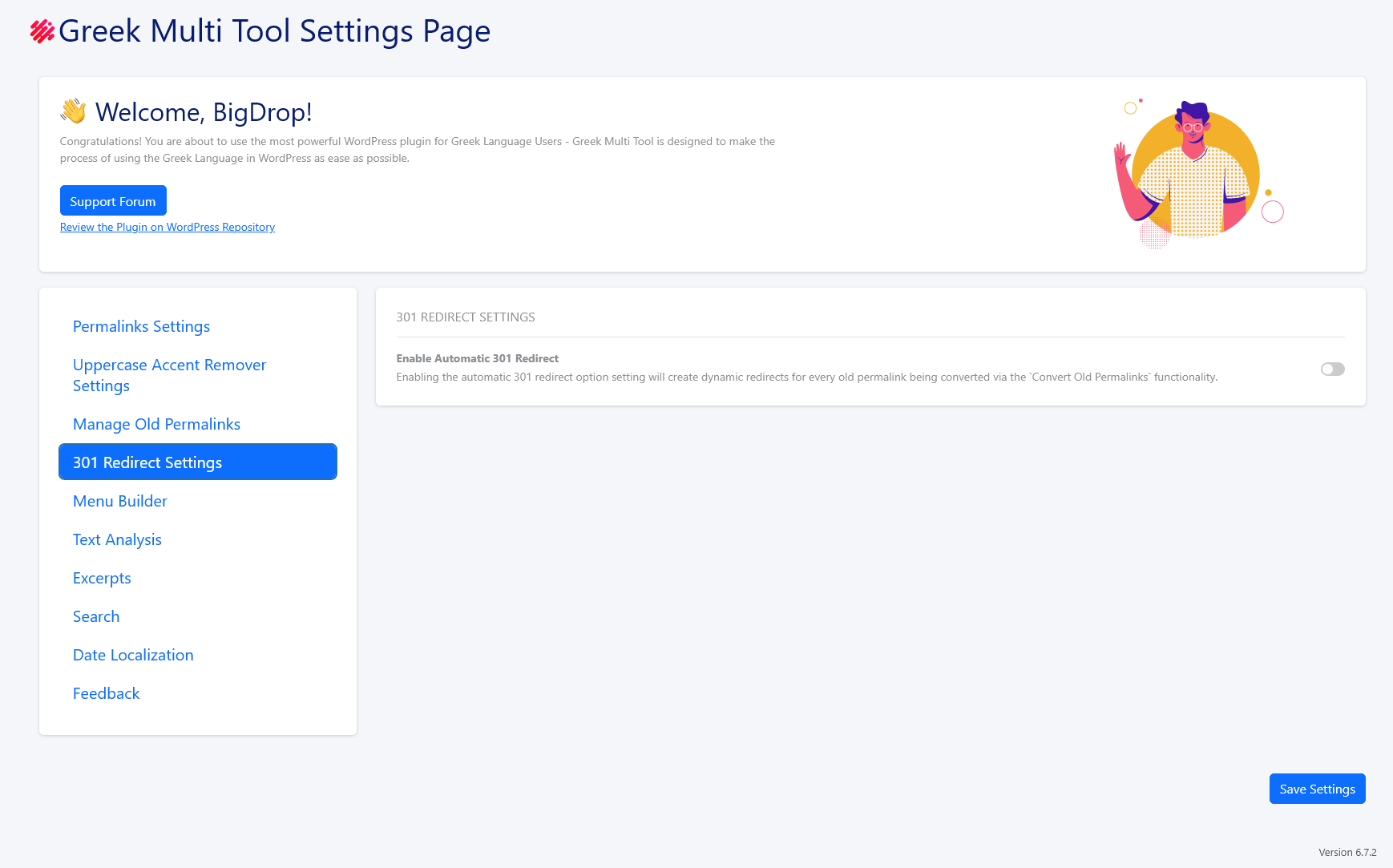Open the Menu Builder section
The width and height of the screenshot is (1393, 868).
pos(119,501)
